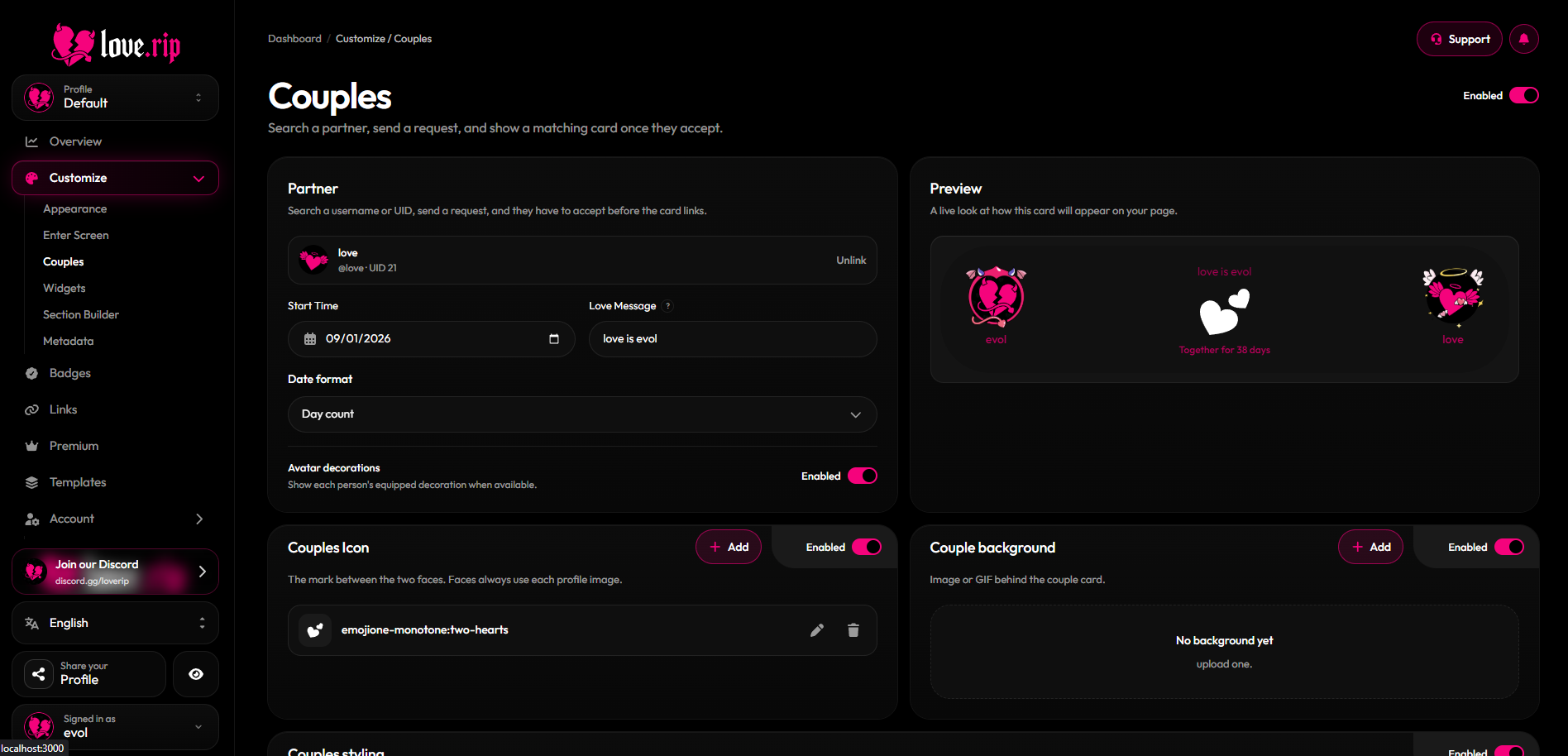The width and height of the screenshot is (1568, 756).
Task: Click the Love Message input field
Action: (x=733, y=339)
